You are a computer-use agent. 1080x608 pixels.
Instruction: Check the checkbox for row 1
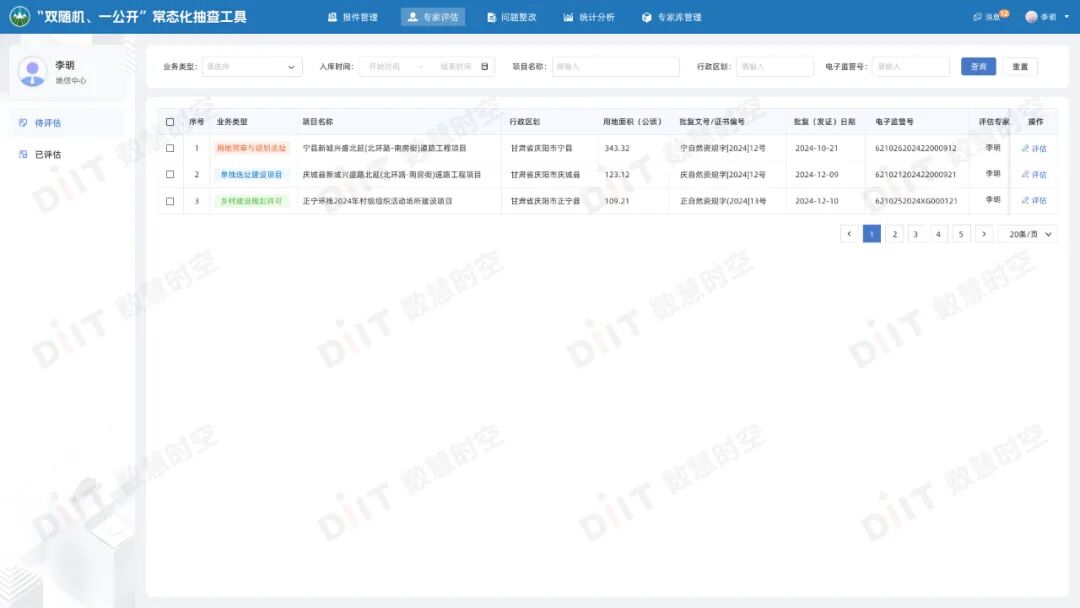(x=170, y=148)
